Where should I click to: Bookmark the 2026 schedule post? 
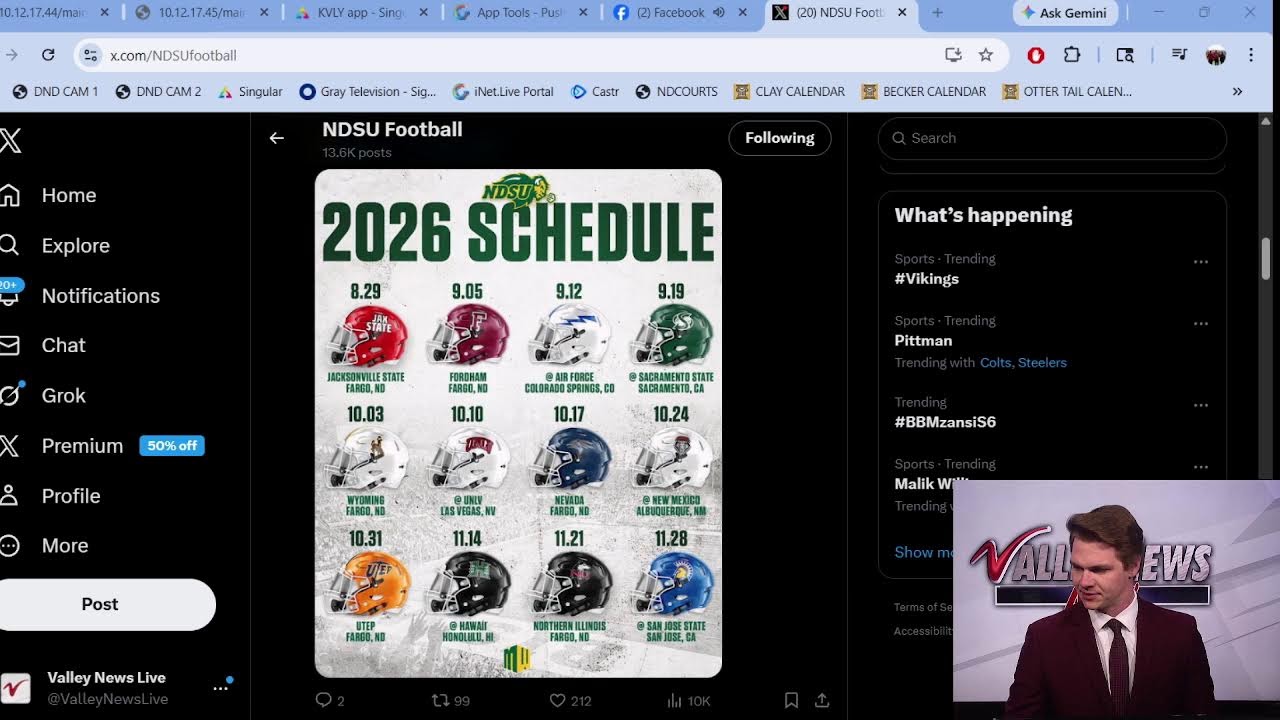click(791, 700)
